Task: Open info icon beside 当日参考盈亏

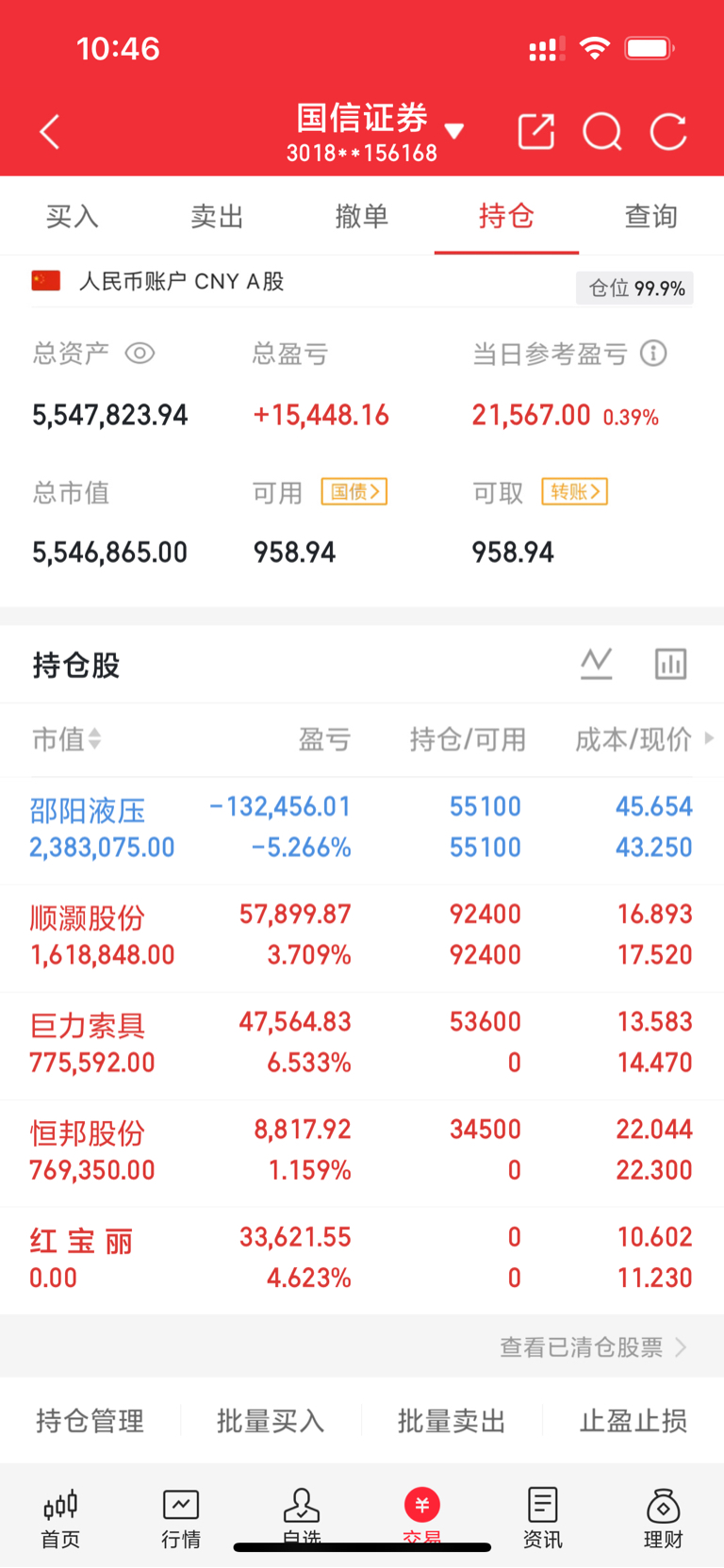Action: [x=653, y=354]
